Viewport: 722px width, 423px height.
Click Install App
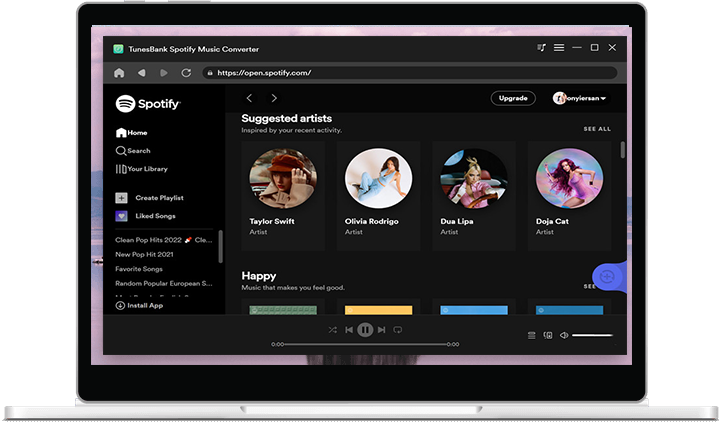pyautogui.click(x=139, y=305)
